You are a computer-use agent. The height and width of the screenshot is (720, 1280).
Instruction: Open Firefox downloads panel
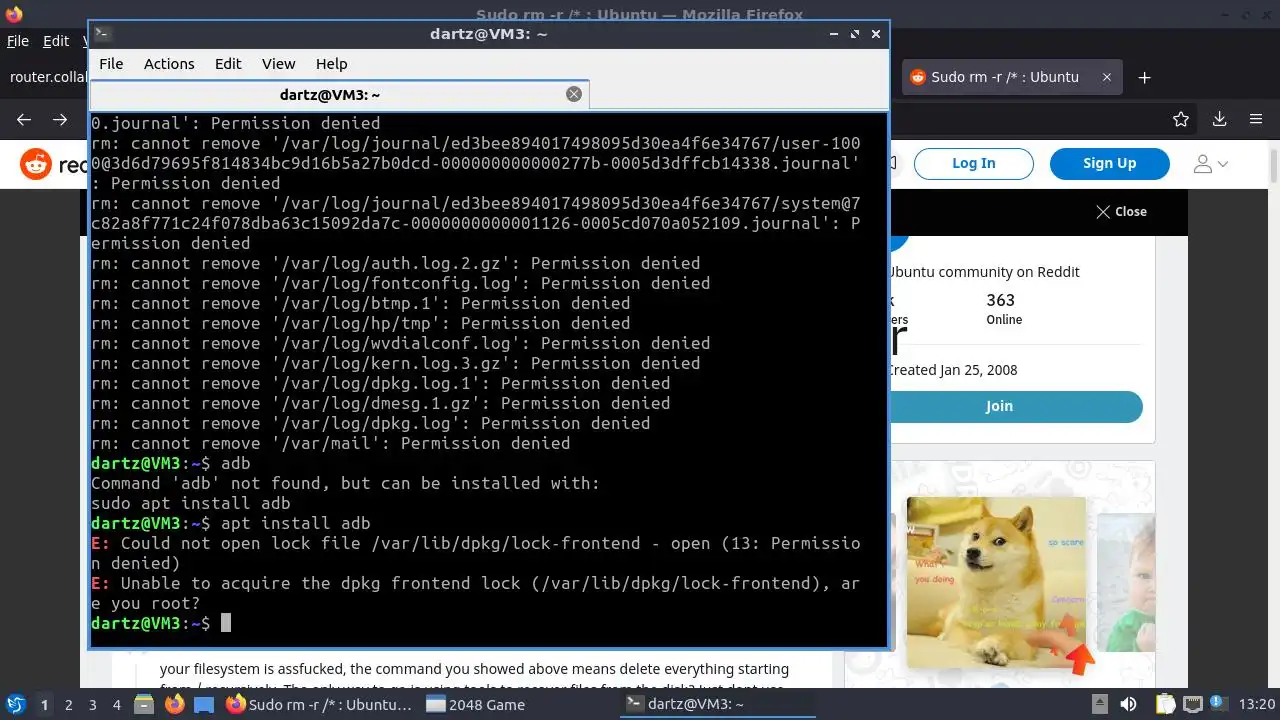coord(1219,119)
